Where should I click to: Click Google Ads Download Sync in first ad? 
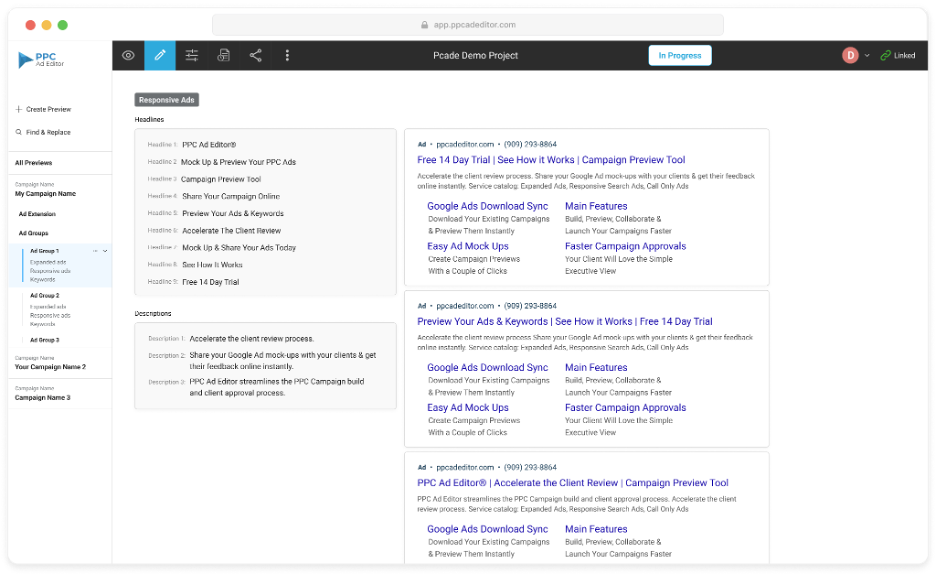[487, 206]
